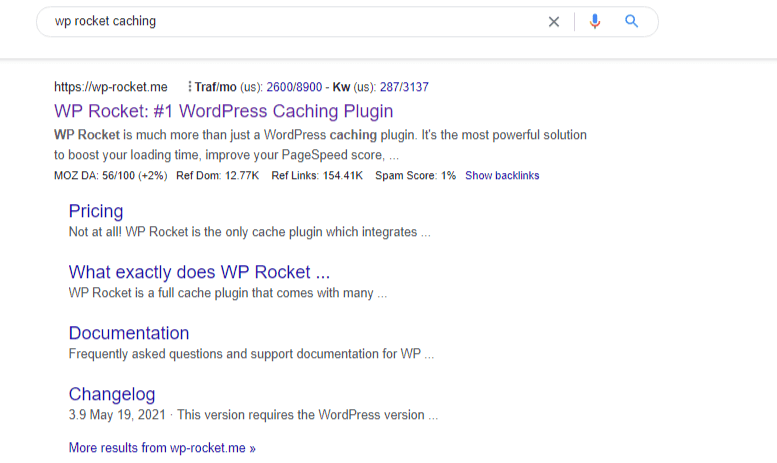Click the magnifying glass search icon
This screenshot has width=777, height=463.
coord(631,21)
